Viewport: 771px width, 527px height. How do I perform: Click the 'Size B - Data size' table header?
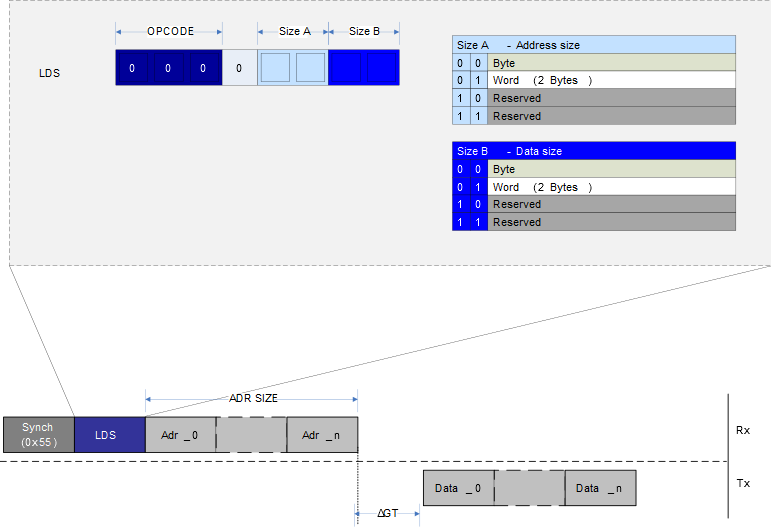pos(593,151)
